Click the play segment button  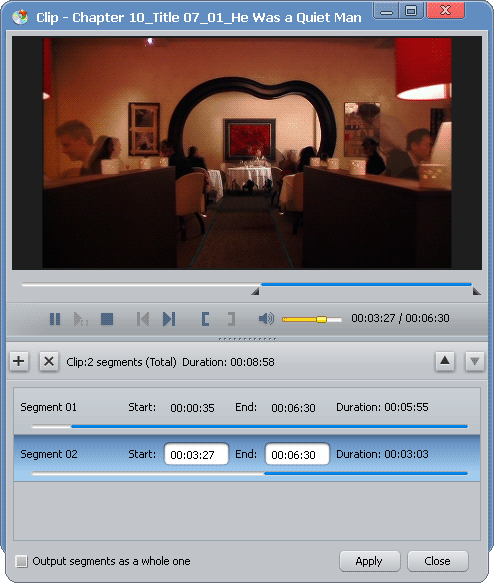(81, 319)
